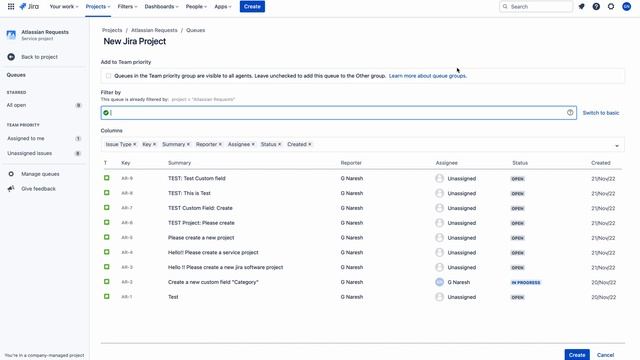Viewport: 640px width, 360px height.
Task: Click the search magnifier icon
Action: click(505, 7)
